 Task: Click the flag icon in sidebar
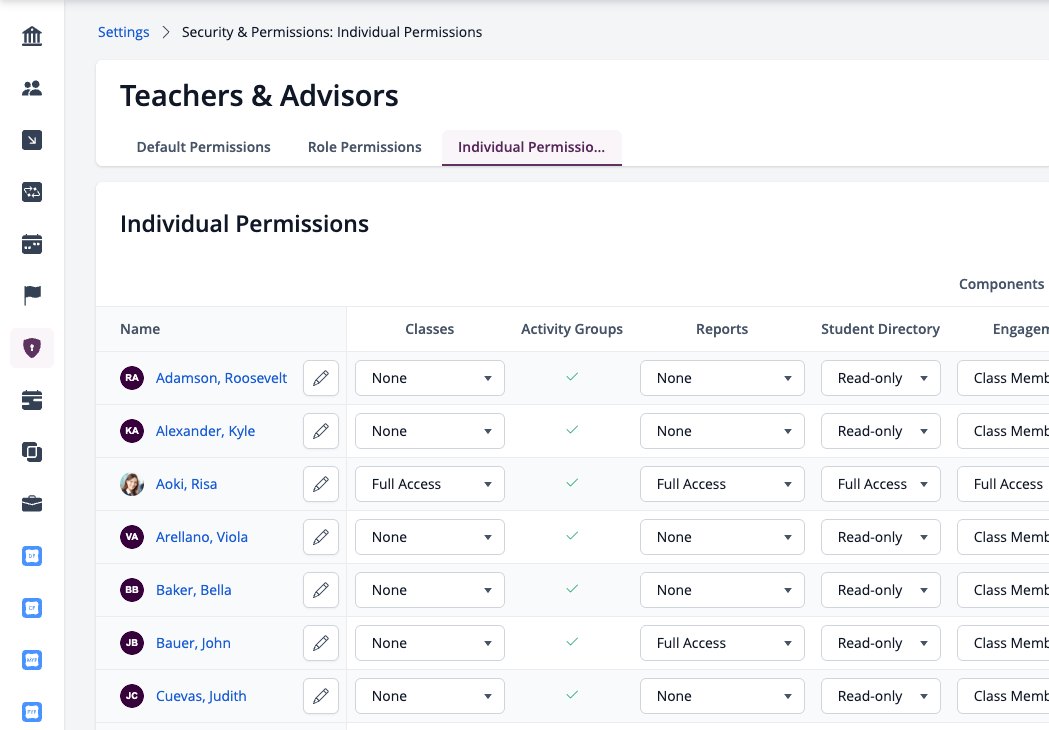(31, 295)
